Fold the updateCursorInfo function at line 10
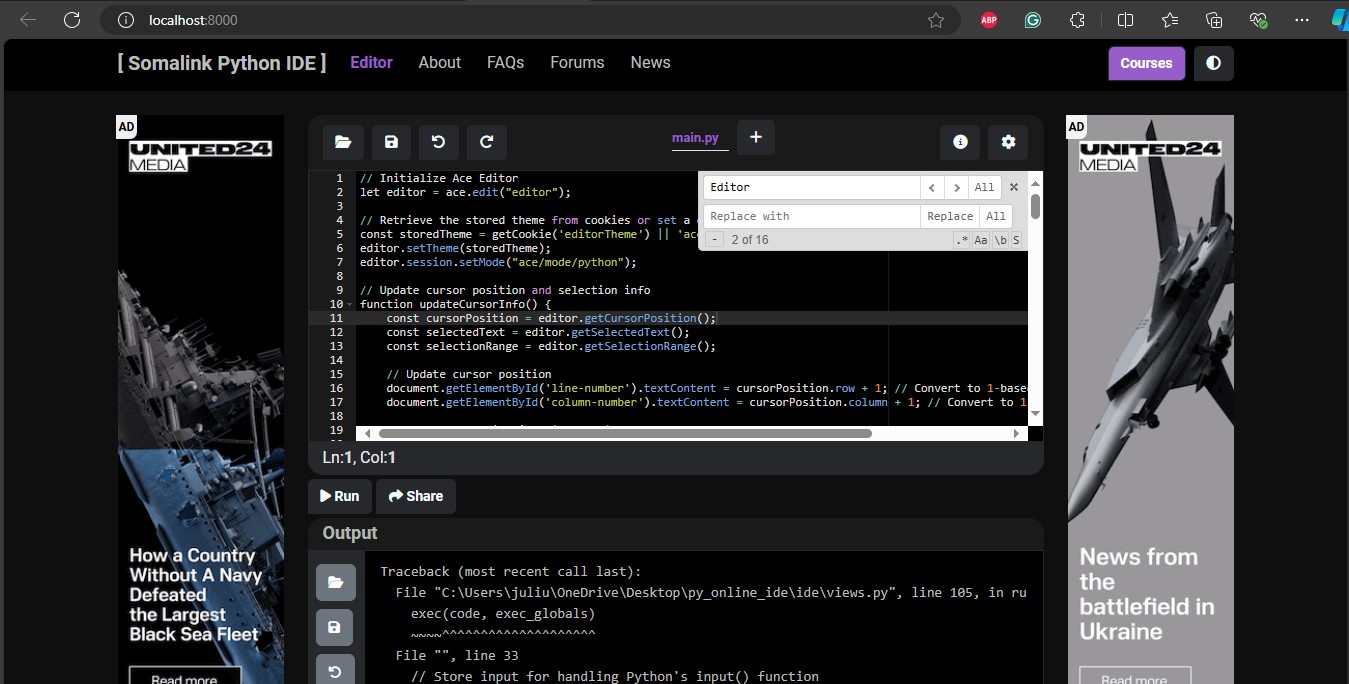This screenshot has width=1349, height=684. (x=350, y=304)
